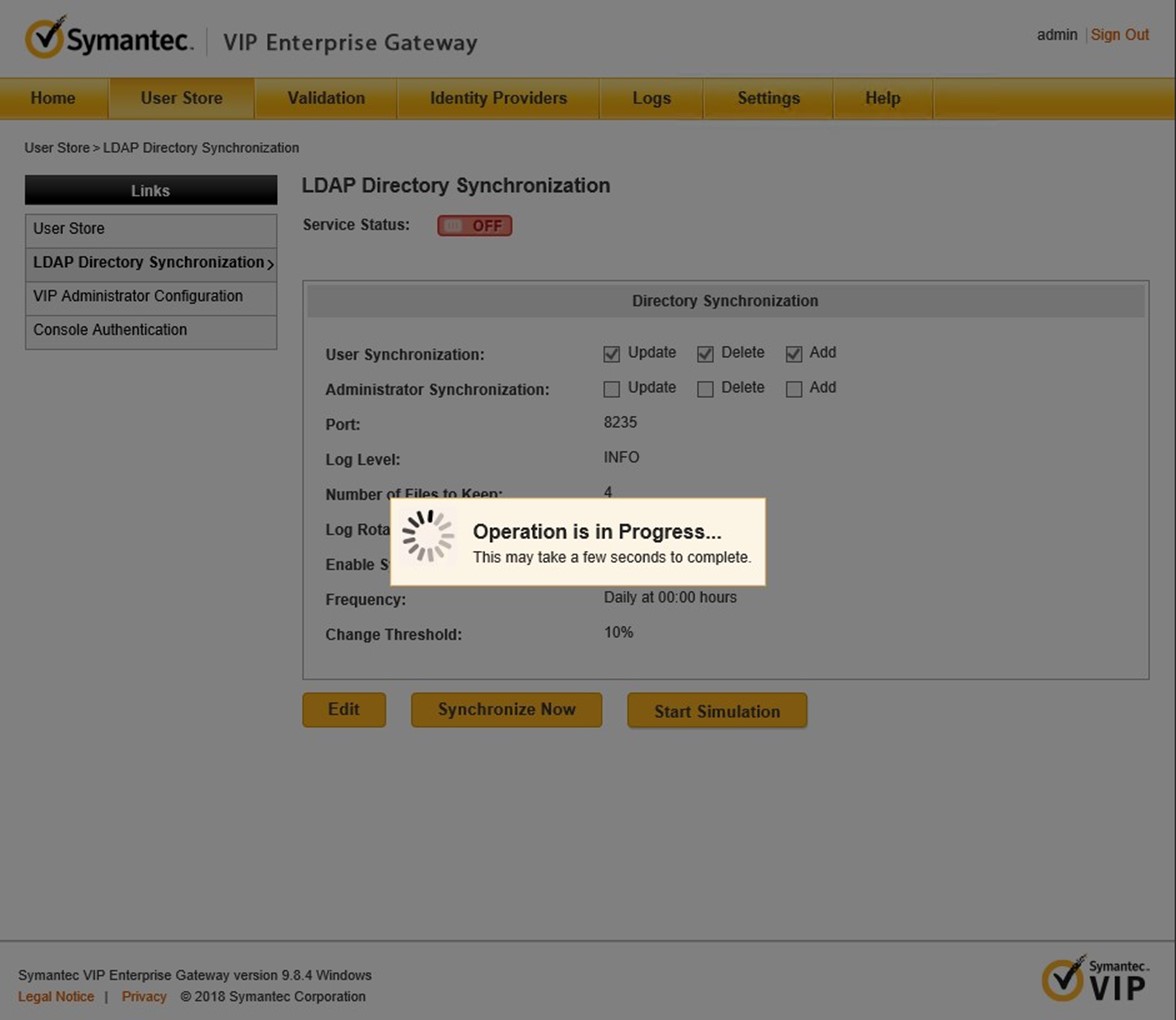Open the Help tab
The image size is (1176, 1020).
pyautogui.click(x=883, y=98)
